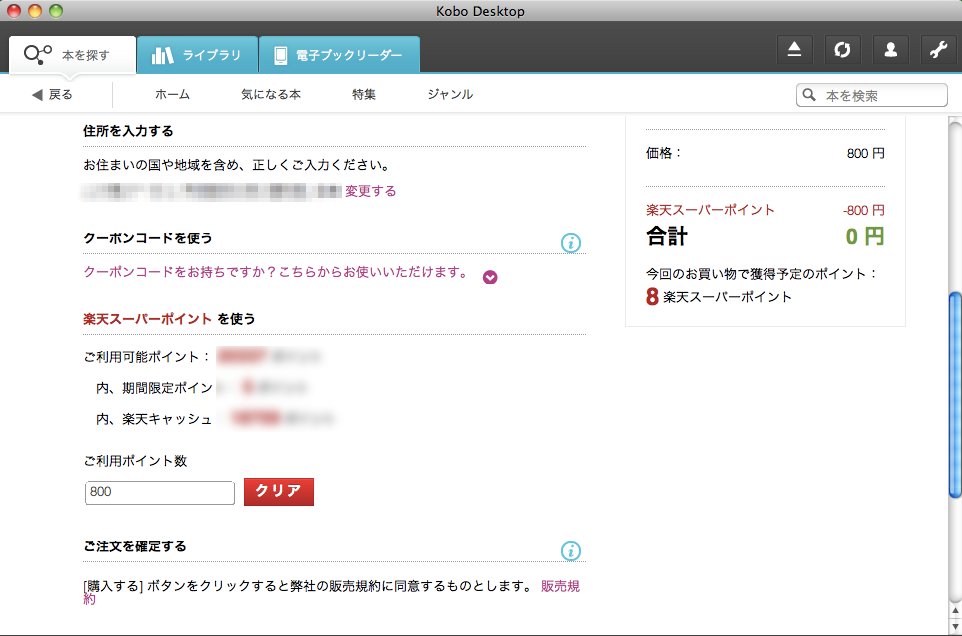Click the 0 円 total amount

865,237
